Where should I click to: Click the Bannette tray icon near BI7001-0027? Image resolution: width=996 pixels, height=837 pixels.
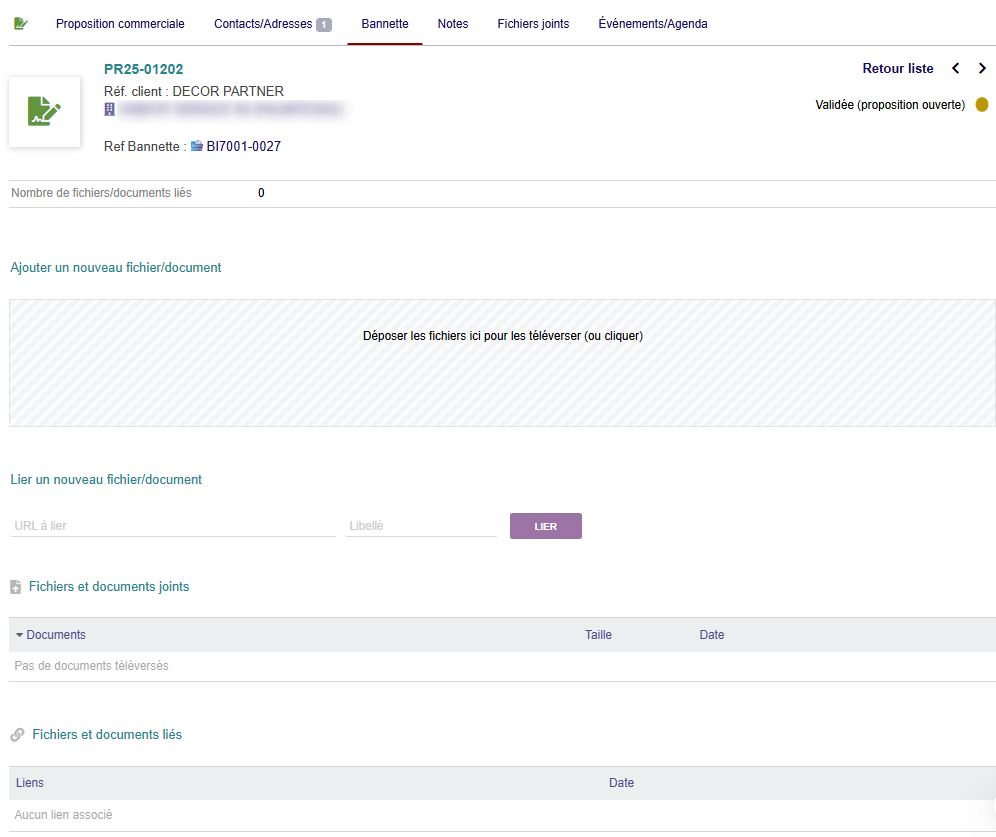coord(197,145)
